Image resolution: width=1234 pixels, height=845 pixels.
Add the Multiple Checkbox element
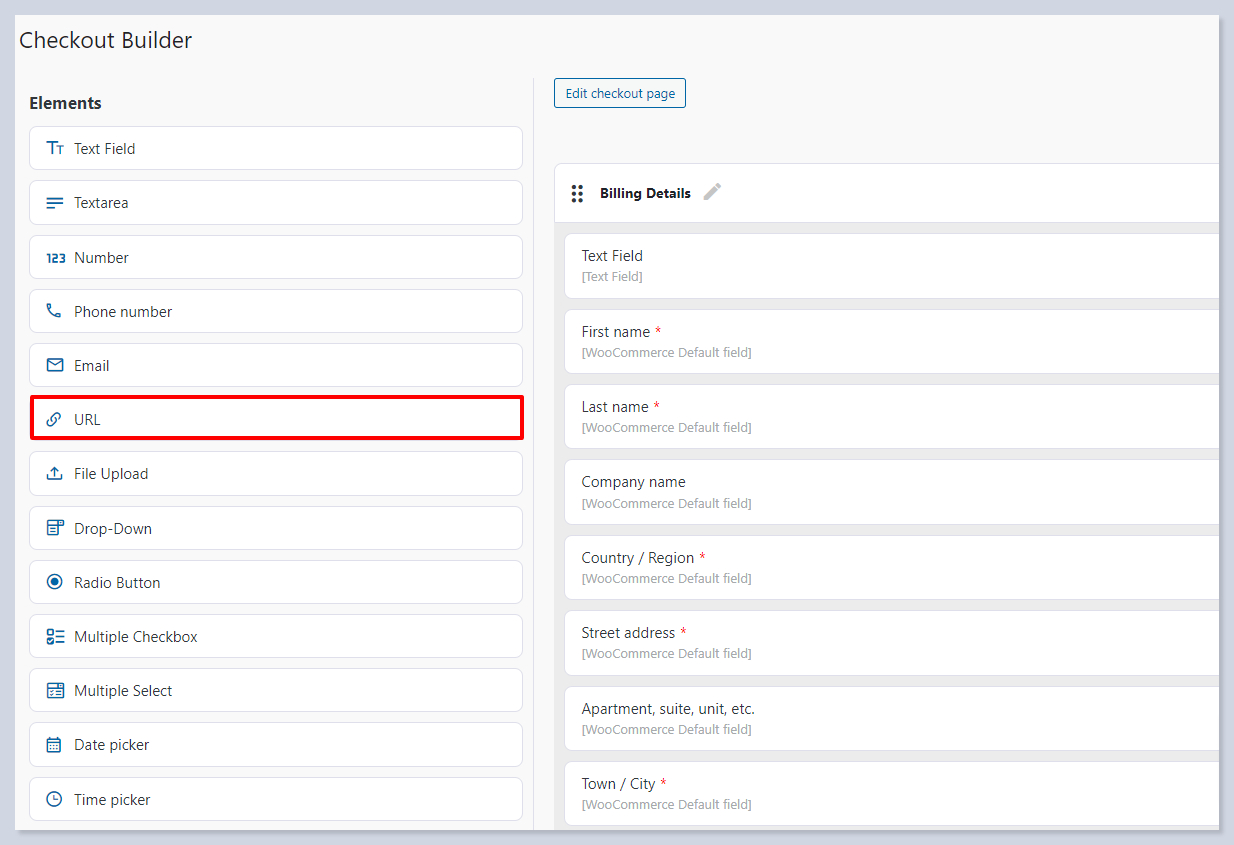click(276, 636)
